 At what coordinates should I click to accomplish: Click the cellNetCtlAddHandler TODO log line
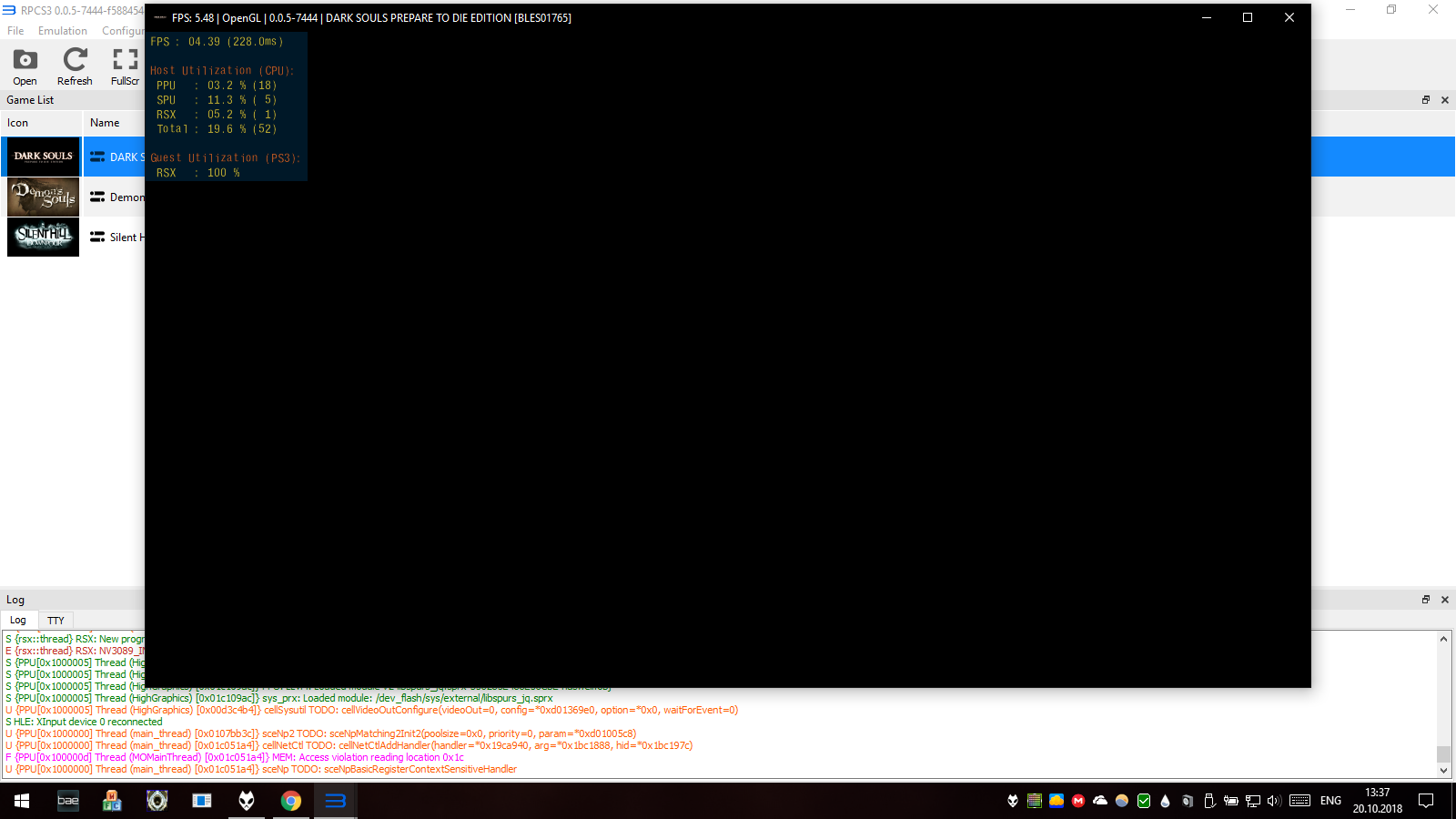349,745
